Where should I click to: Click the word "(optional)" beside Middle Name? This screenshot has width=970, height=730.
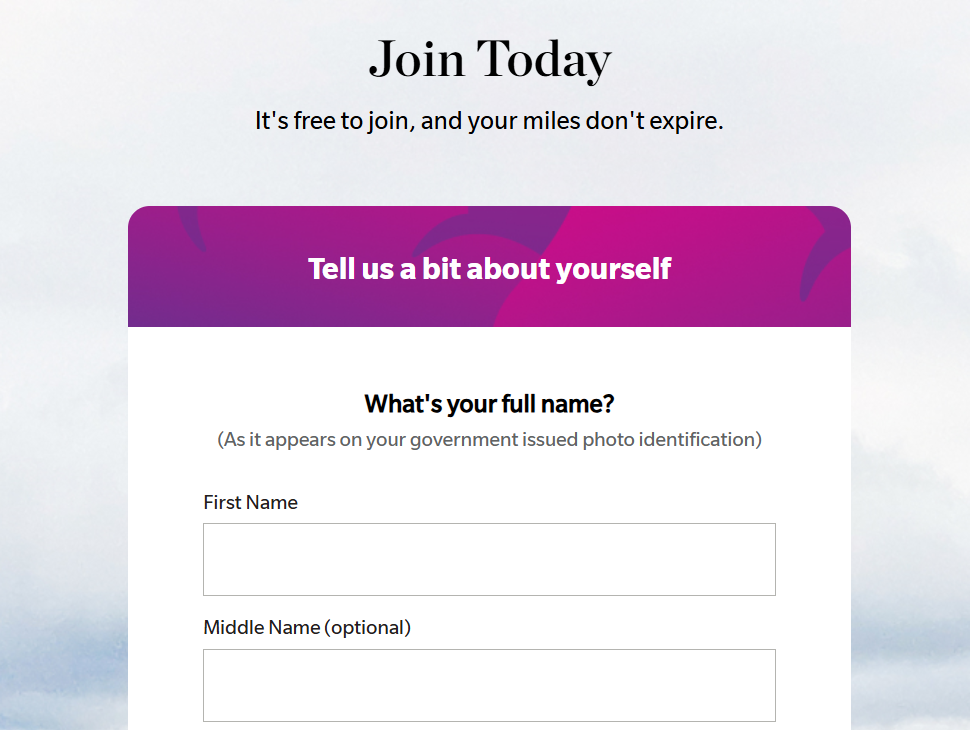click(369, 627)
